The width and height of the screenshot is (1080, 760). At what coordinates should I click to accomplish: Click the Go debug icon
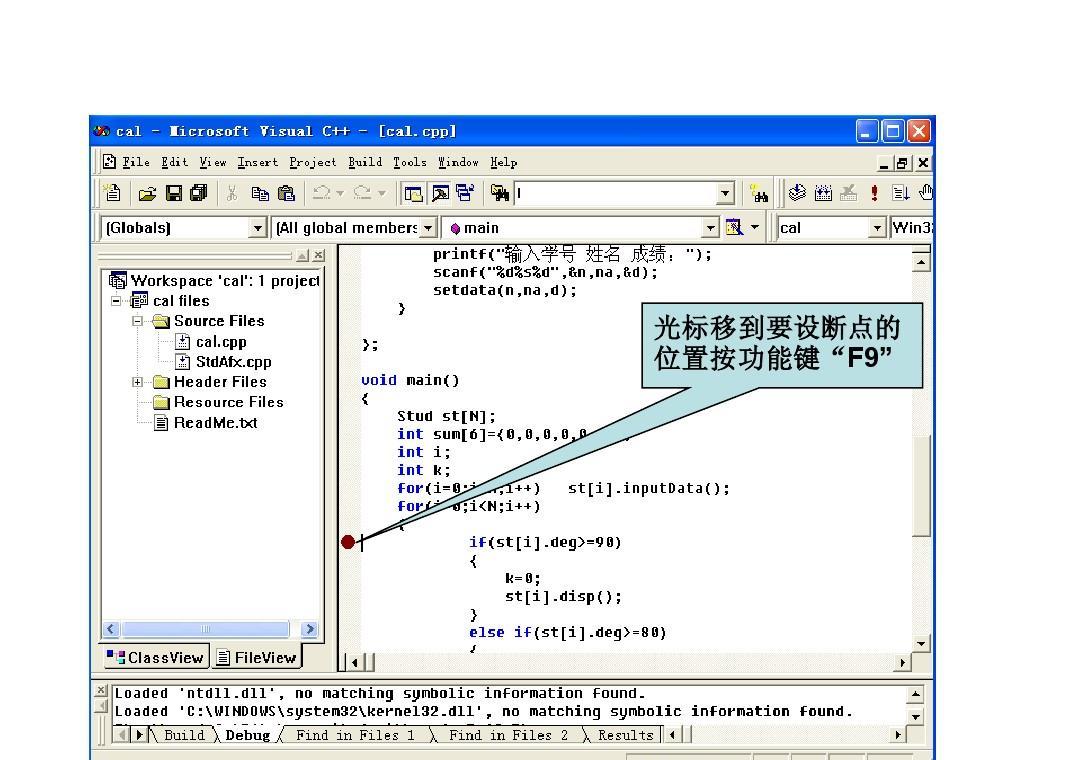pyautogui.click(x=900, y=194)
